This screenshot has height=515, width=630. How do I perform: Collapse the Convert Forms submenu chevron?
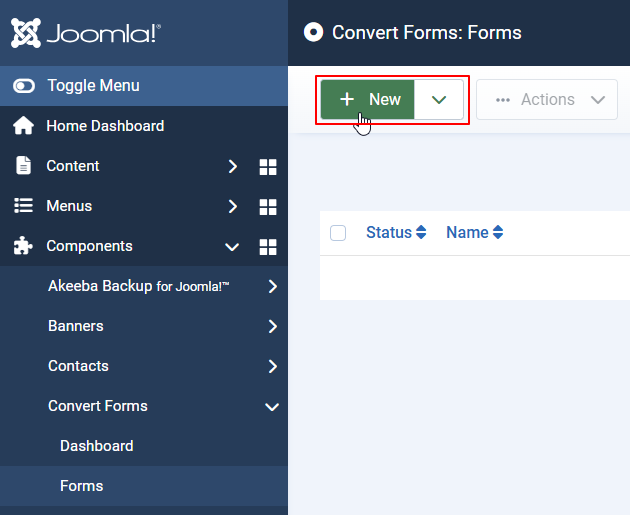(271, 406)
